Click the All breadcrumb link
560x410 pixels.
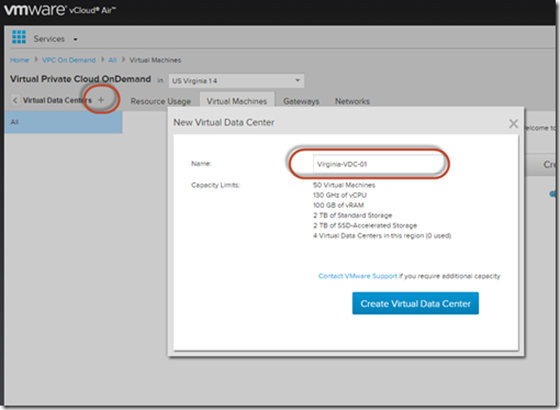point(112,60)
